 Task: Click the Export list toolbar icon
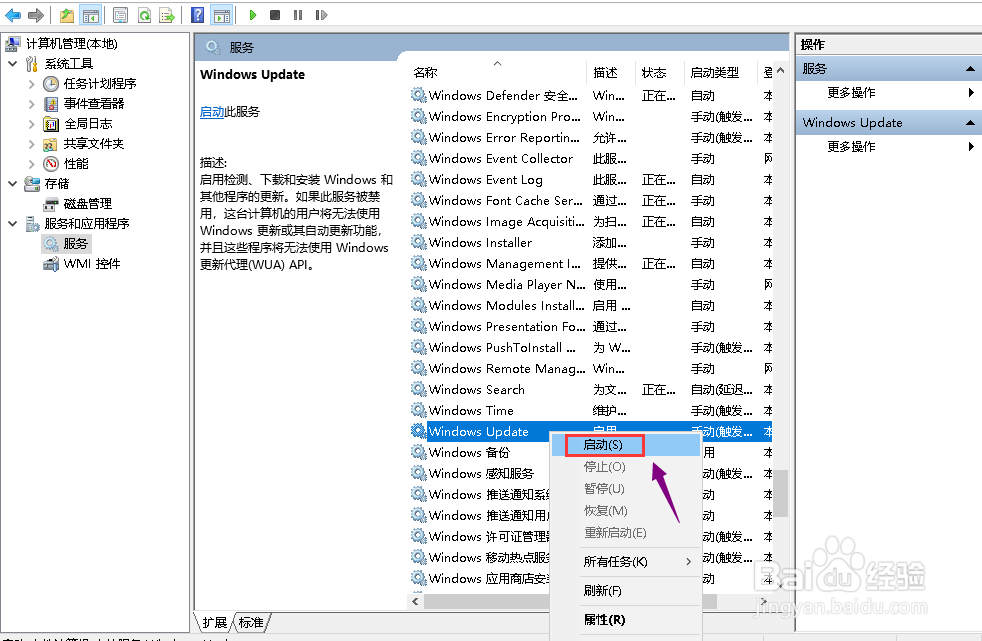pyautogui.click(x=167, y=15)
